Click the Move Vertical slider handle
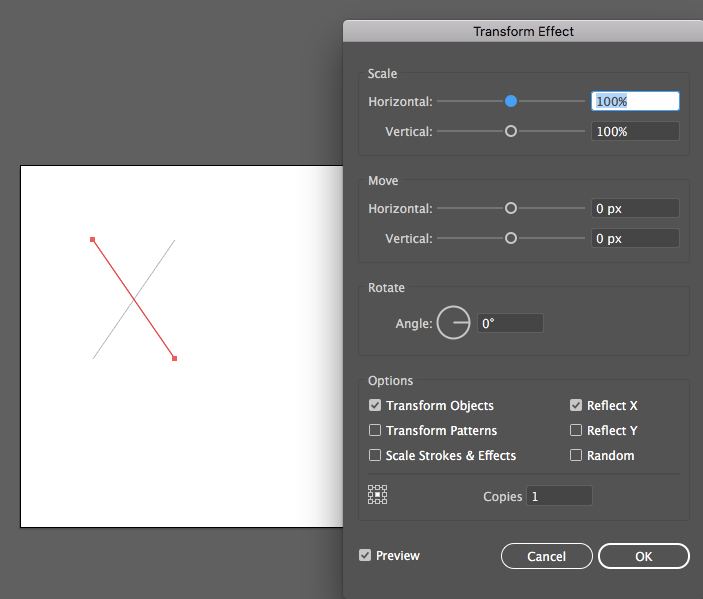Screen dimensions: 703x599 coord(511,238)
